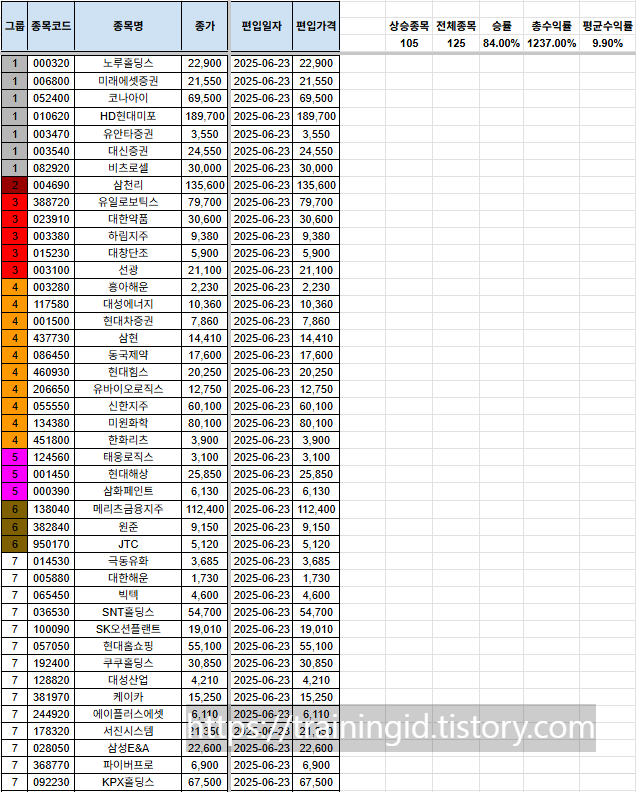This screenshot has height=792, width=636.
Task: Click stock name KPX홀딩스
Action: click(x=128, y=782)
